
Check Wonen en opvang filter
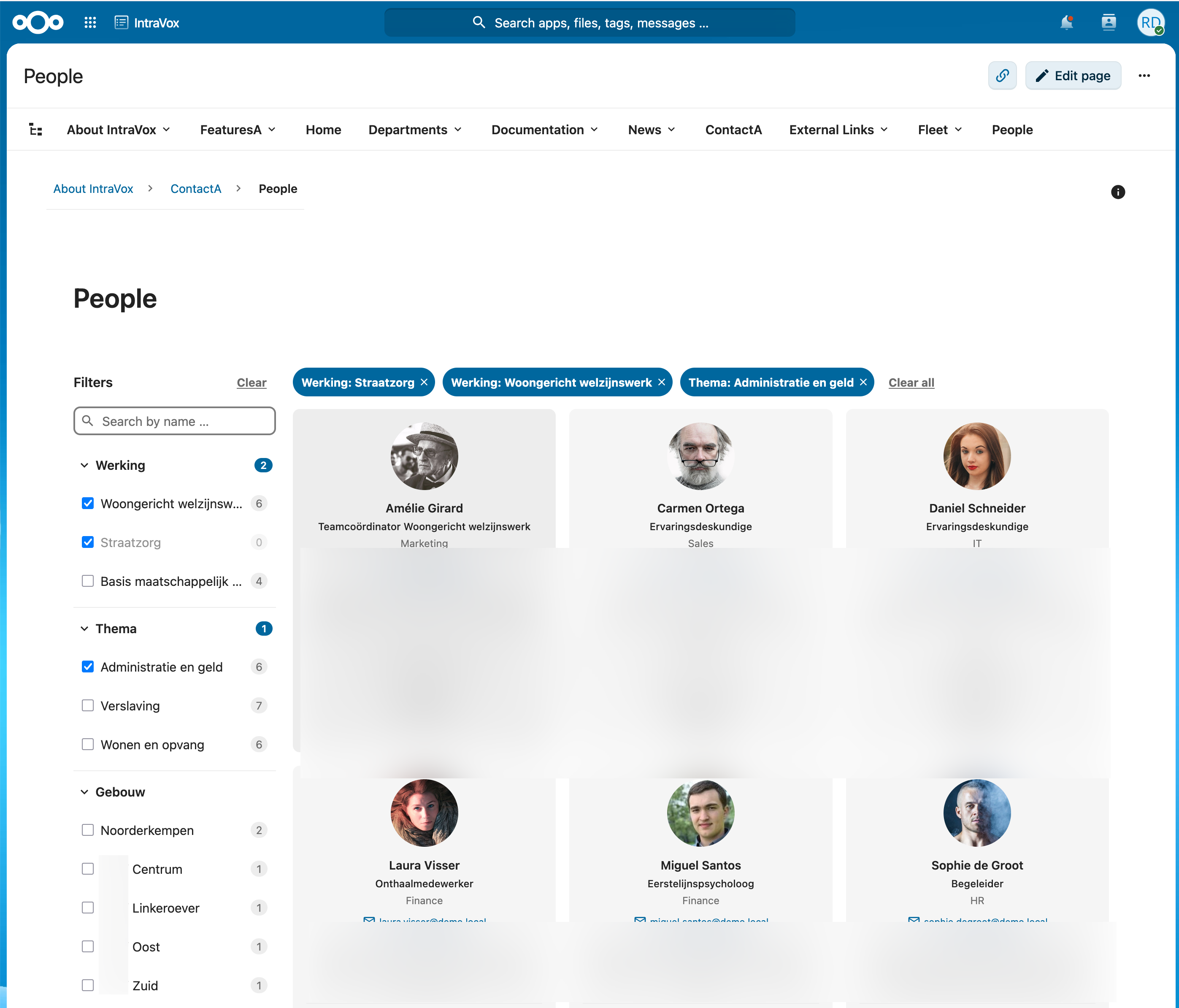tap(88, 745)
